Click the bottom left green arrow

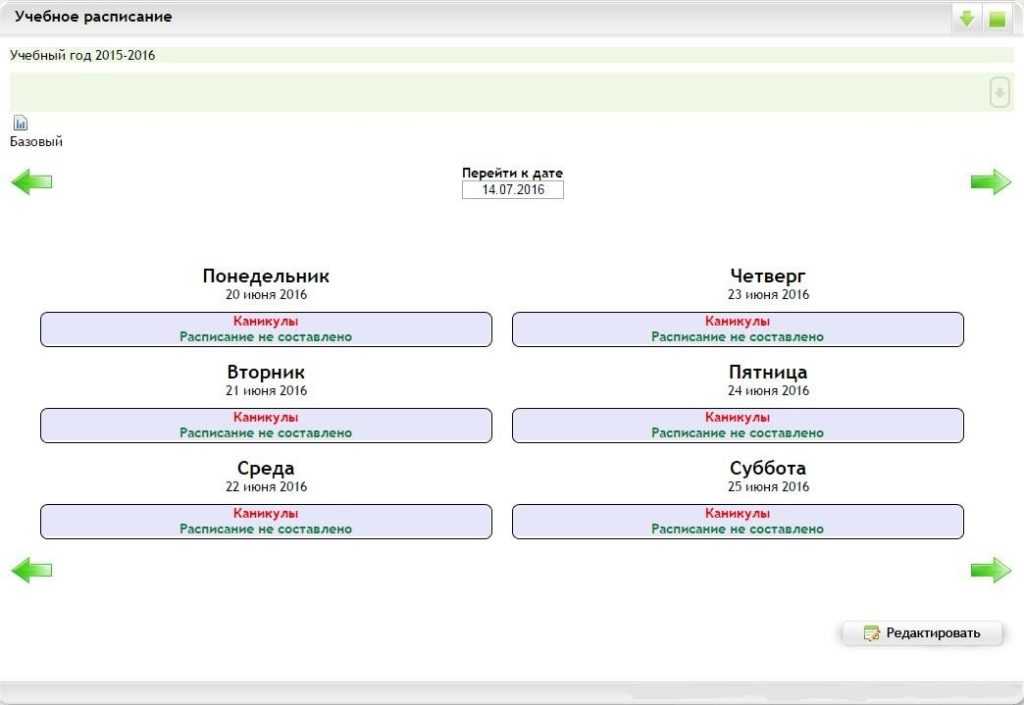click(x=31, y=570)
